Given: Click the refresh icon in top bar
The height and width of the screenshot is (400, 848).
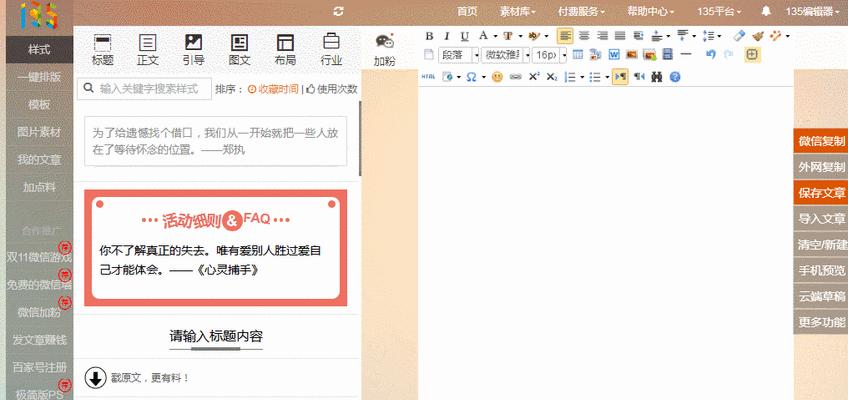Looking at the screenshot, I should [339, 11].
